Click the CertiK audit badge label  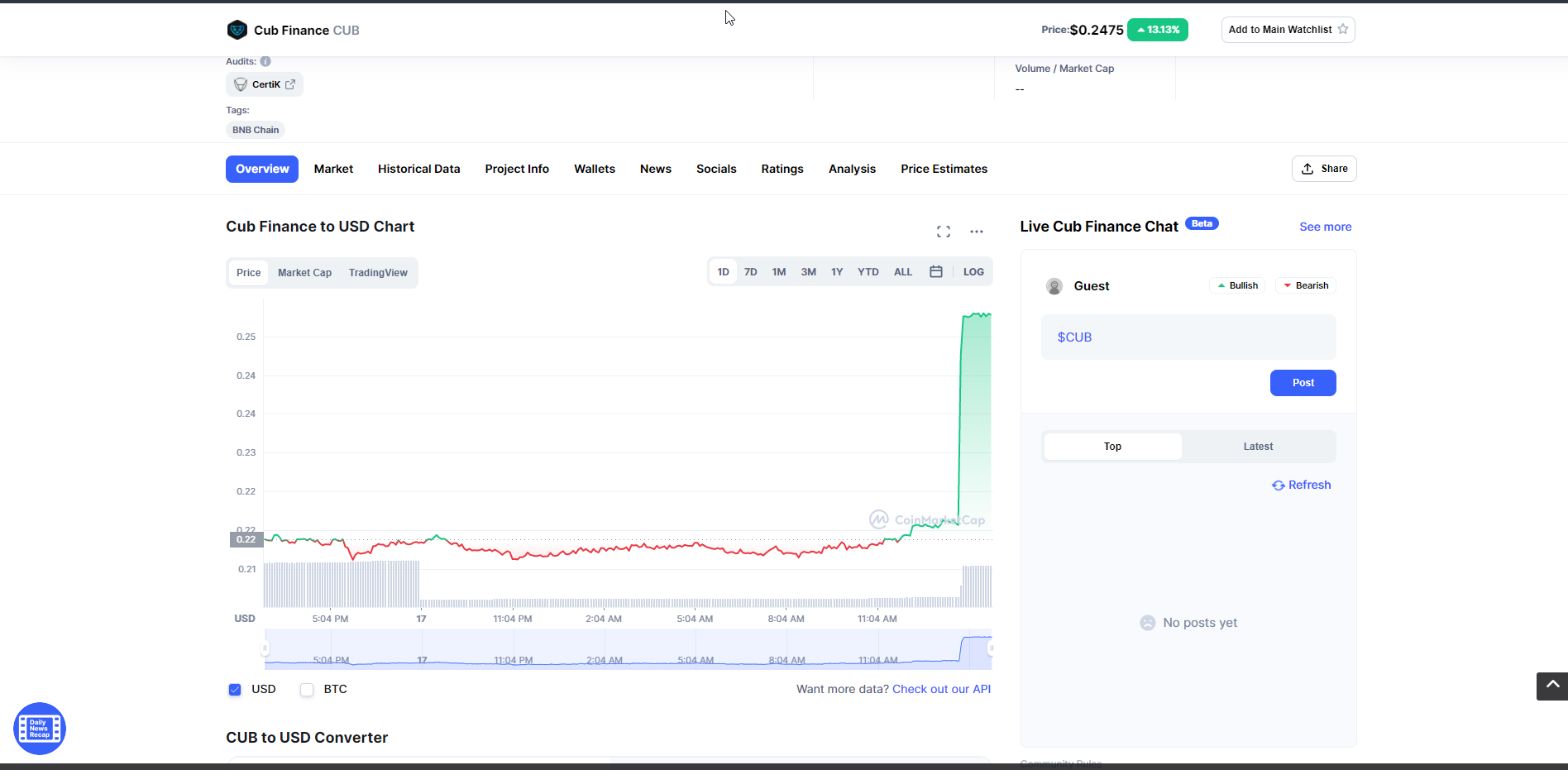tap(266, 84)
